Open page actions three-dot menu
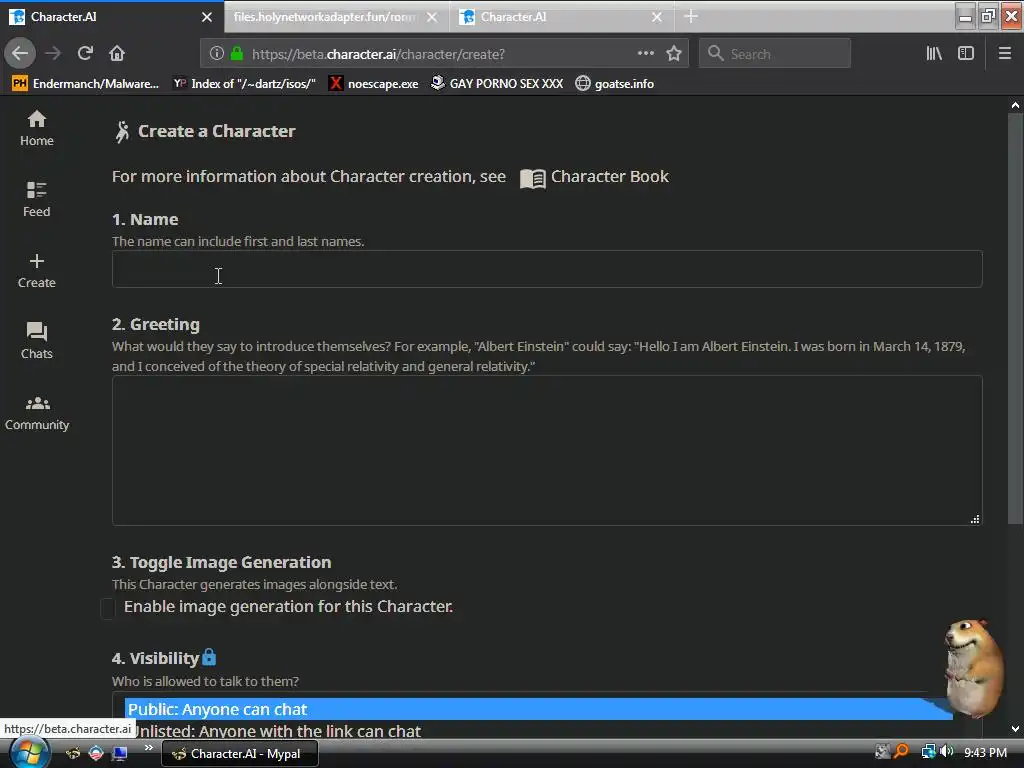The height and width of the screenshot is (768, 1024). point(645,54)
